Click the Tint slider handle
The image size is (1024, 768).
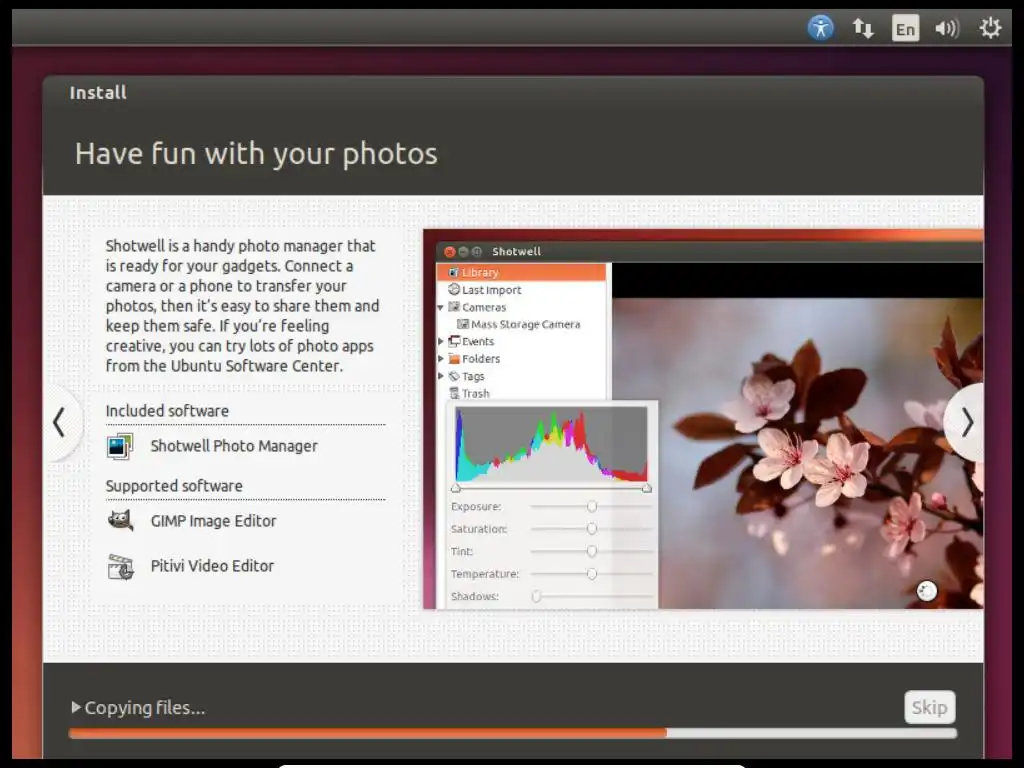(592, 552)
